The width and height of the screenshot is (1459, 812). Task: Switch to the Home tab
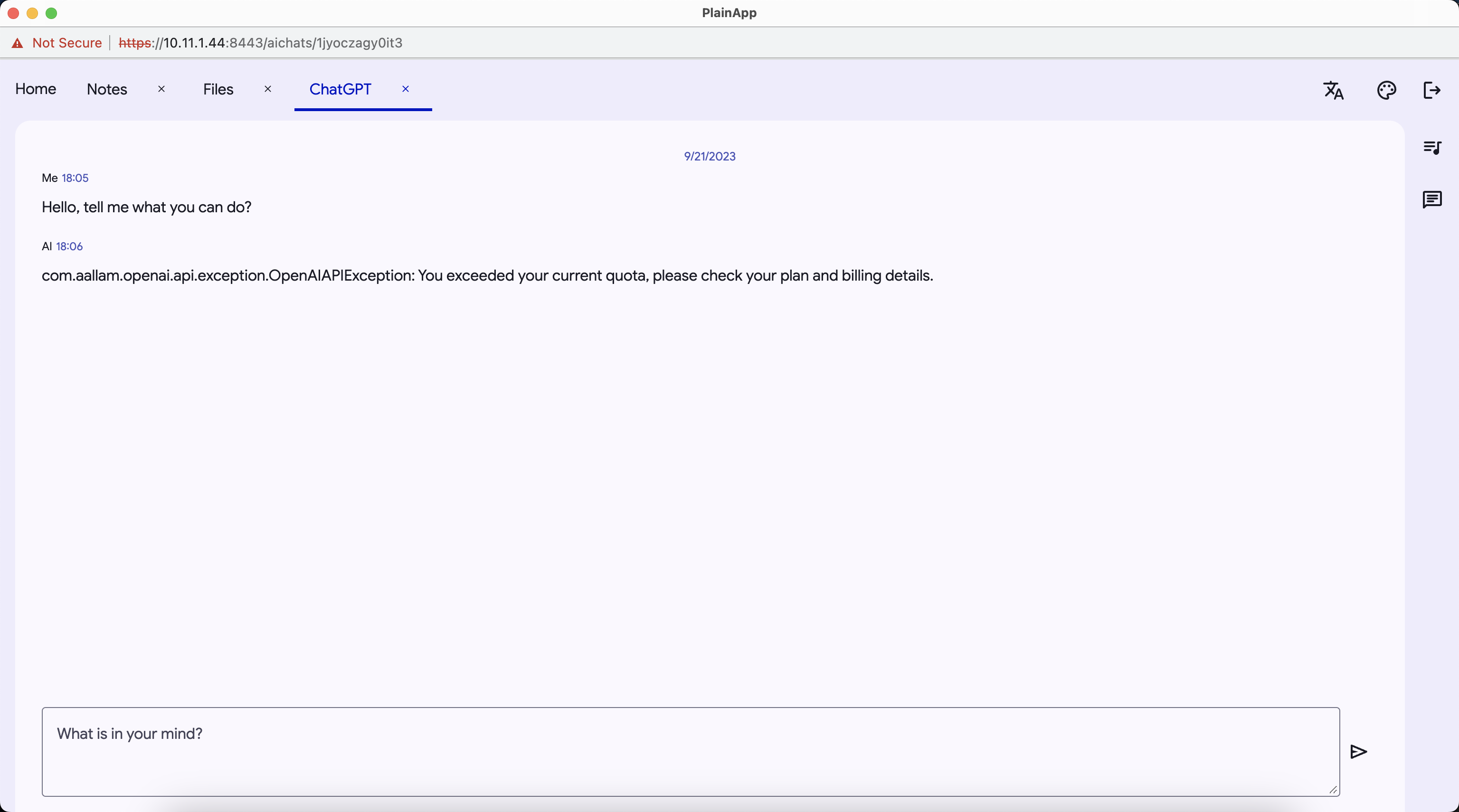[35, 89]
